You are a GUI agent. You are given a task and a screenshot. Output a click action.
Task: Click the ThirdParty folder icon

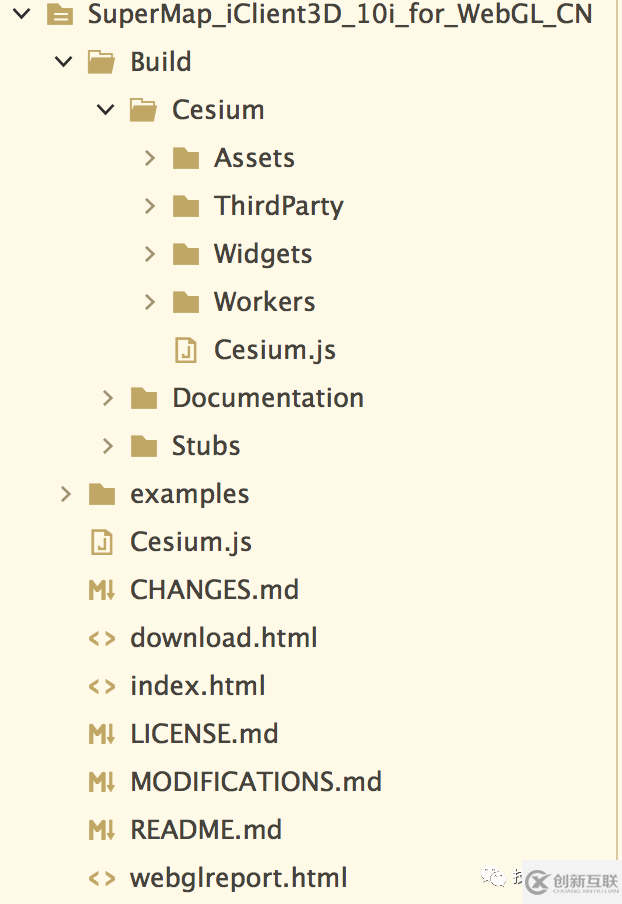(186, 206)
